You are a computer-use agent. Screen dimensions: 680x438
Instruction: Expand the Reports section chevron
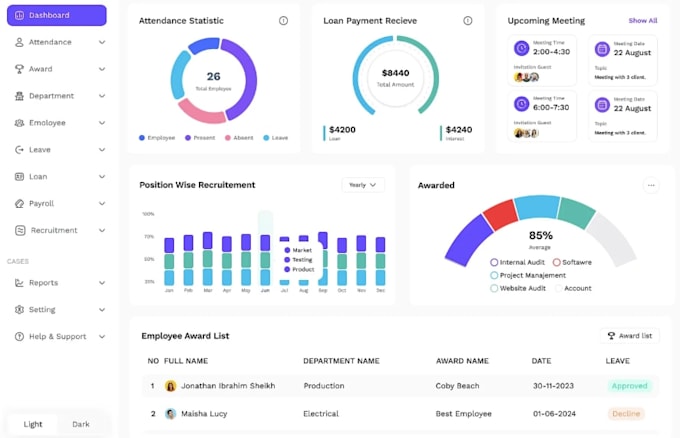click(102, 283)
